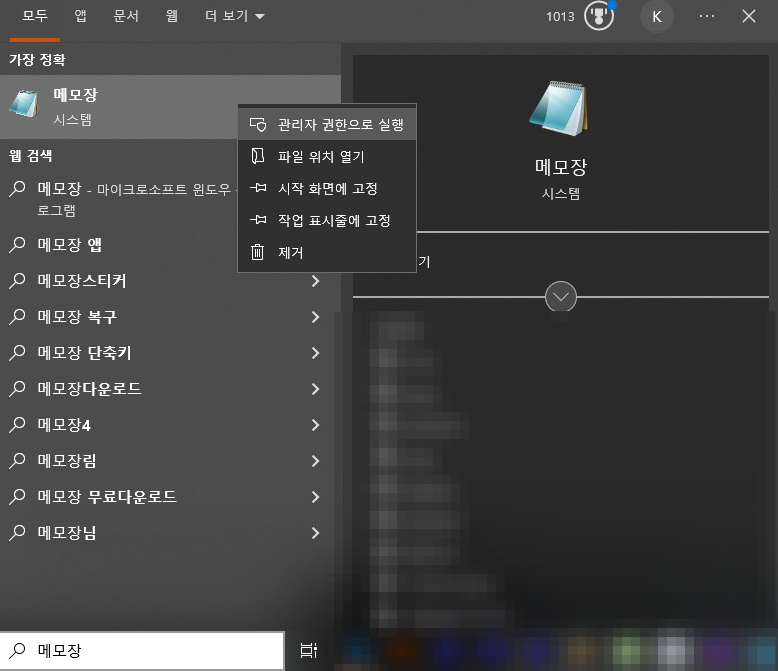This screenshot has height=671, width=778.
Task: Expand arrow next to 메모장 단축키
Action: click(316, 353)
